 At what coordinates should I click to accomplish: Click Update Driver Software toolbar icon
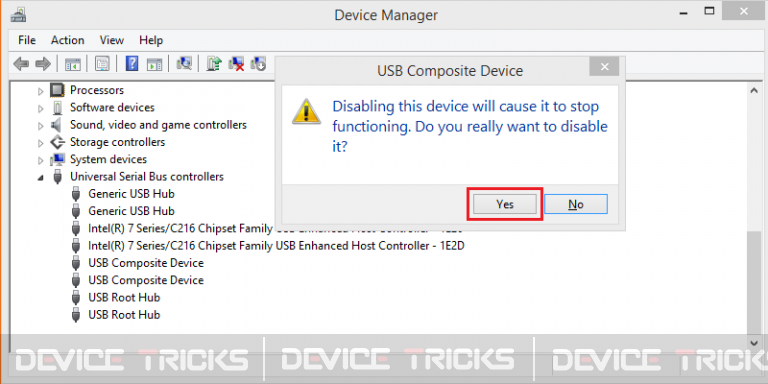point(214,64)
